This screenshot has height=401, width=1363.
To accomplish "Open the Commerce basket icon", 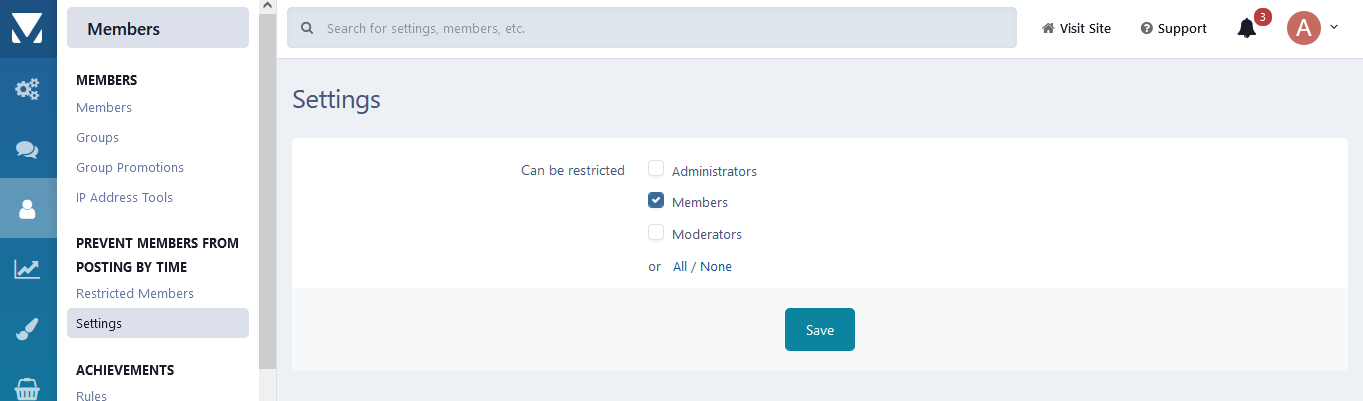I will tap(27, 388).
